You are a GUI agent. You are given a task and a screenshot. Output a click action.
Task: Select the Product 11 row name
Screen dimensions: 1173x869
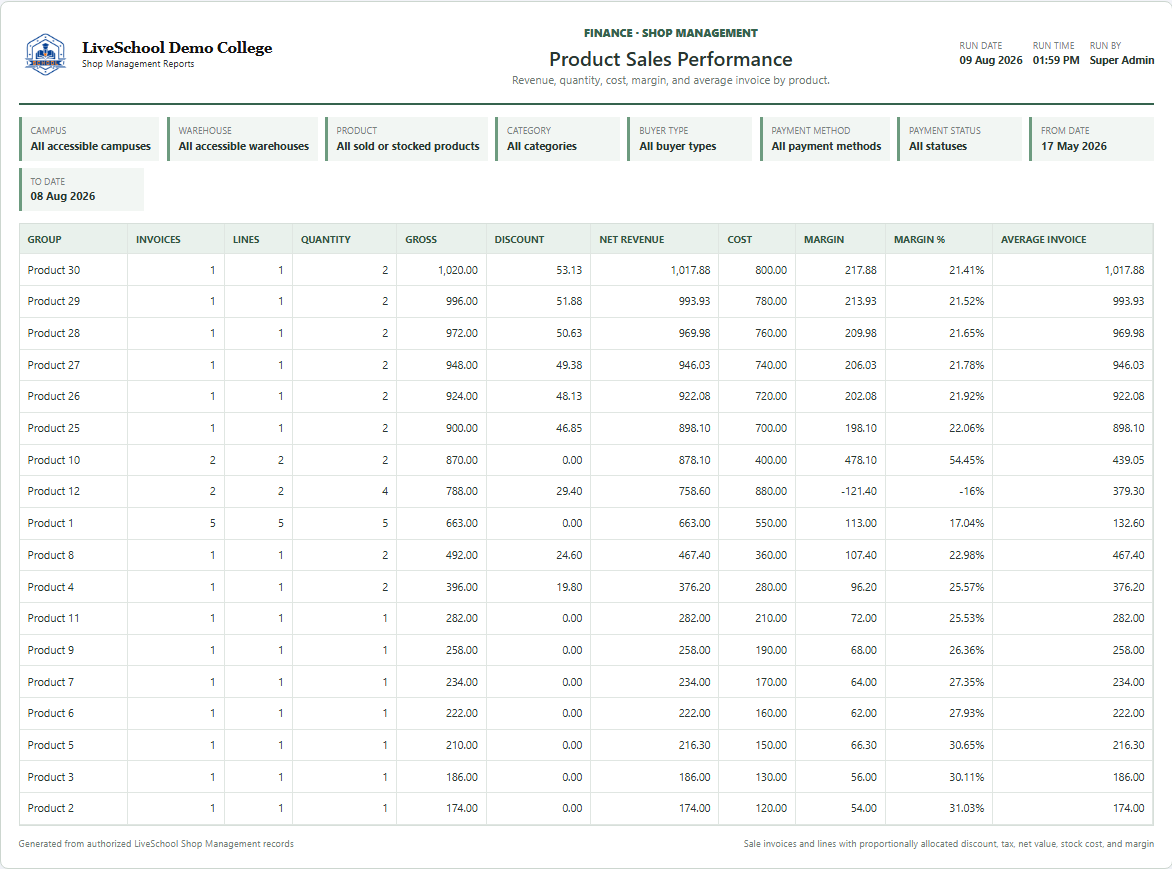tap(53, 618)
